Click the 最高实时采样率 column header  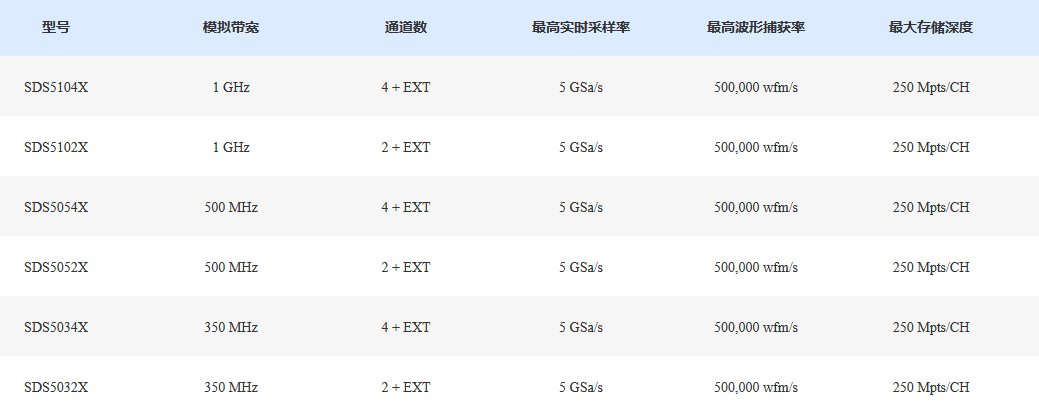pos(580,28)
